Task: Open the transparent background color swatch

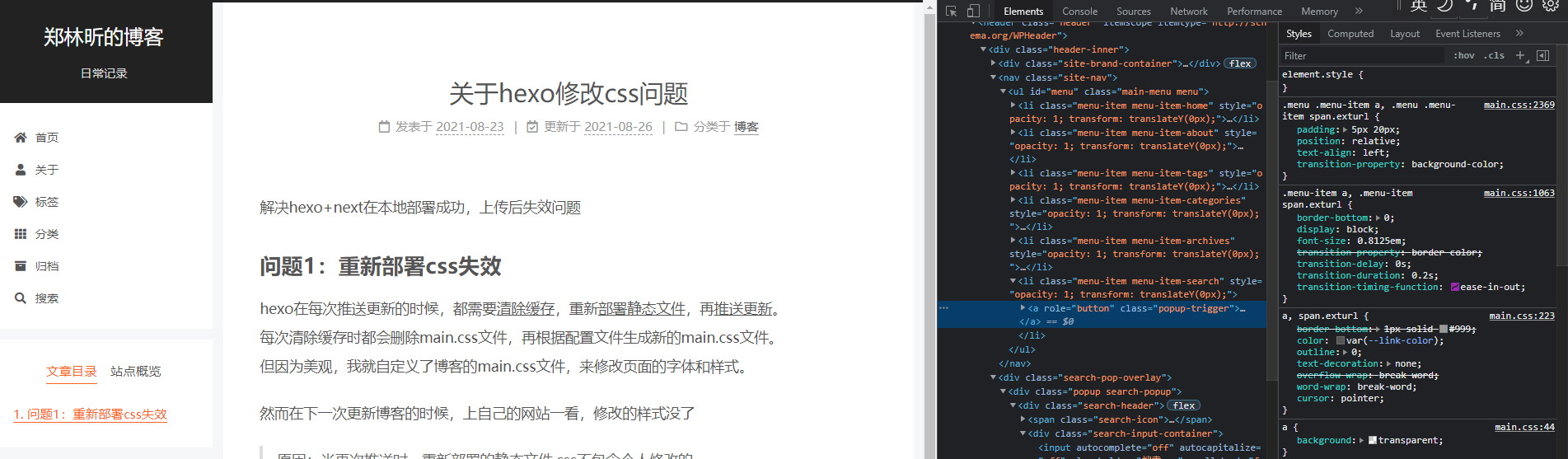Action: coord(1373,440)
